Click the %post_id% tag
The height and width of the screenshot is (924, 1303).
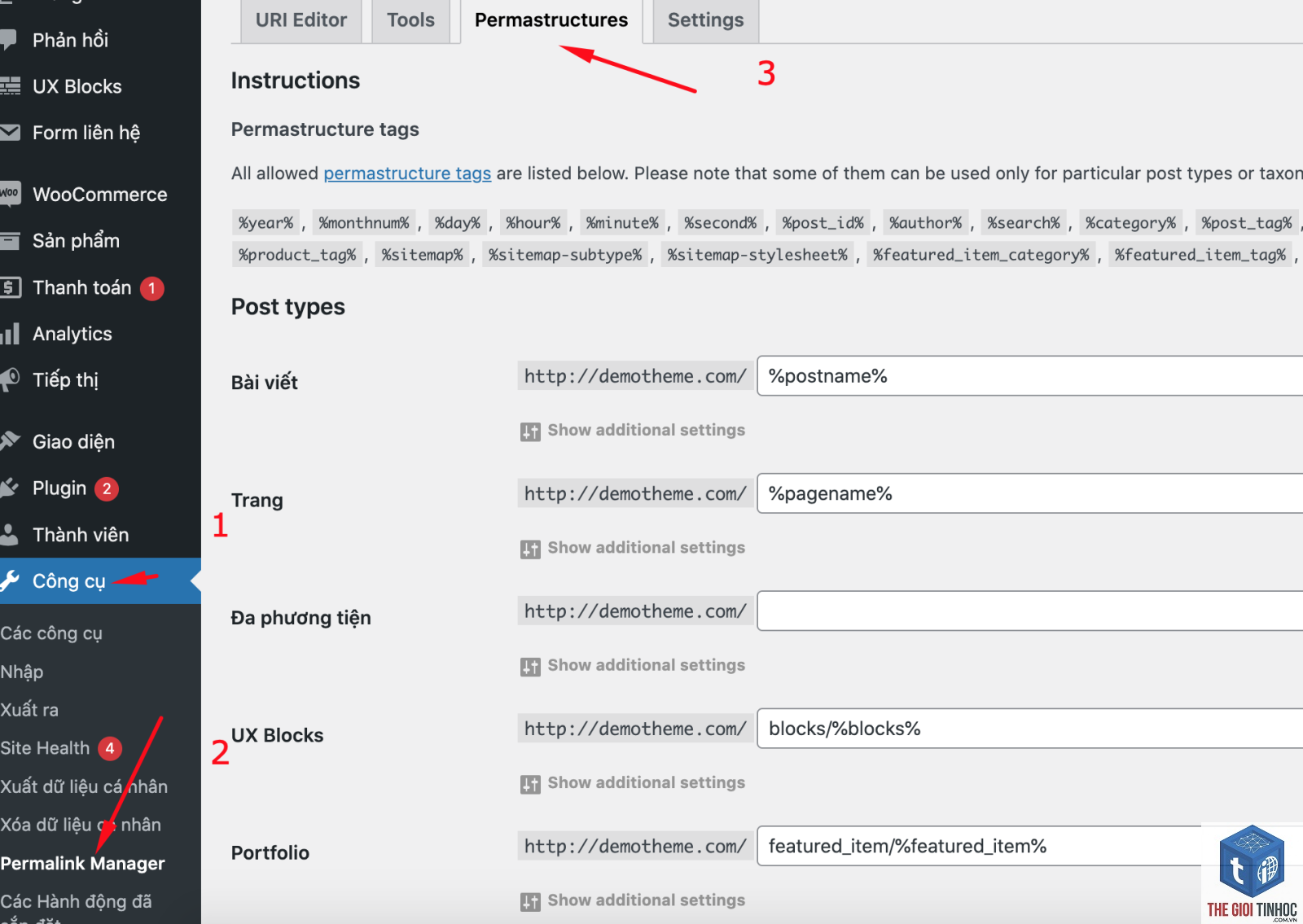click(x=823, y=222)
